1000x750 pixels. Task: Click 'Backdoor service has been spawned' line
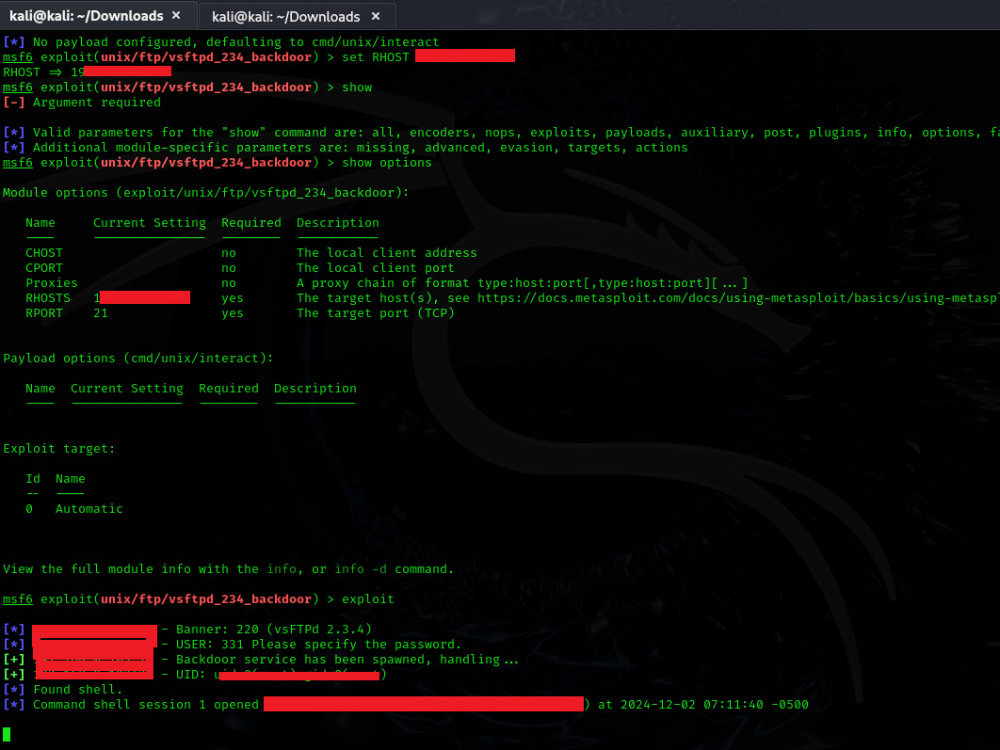point(347,659)
